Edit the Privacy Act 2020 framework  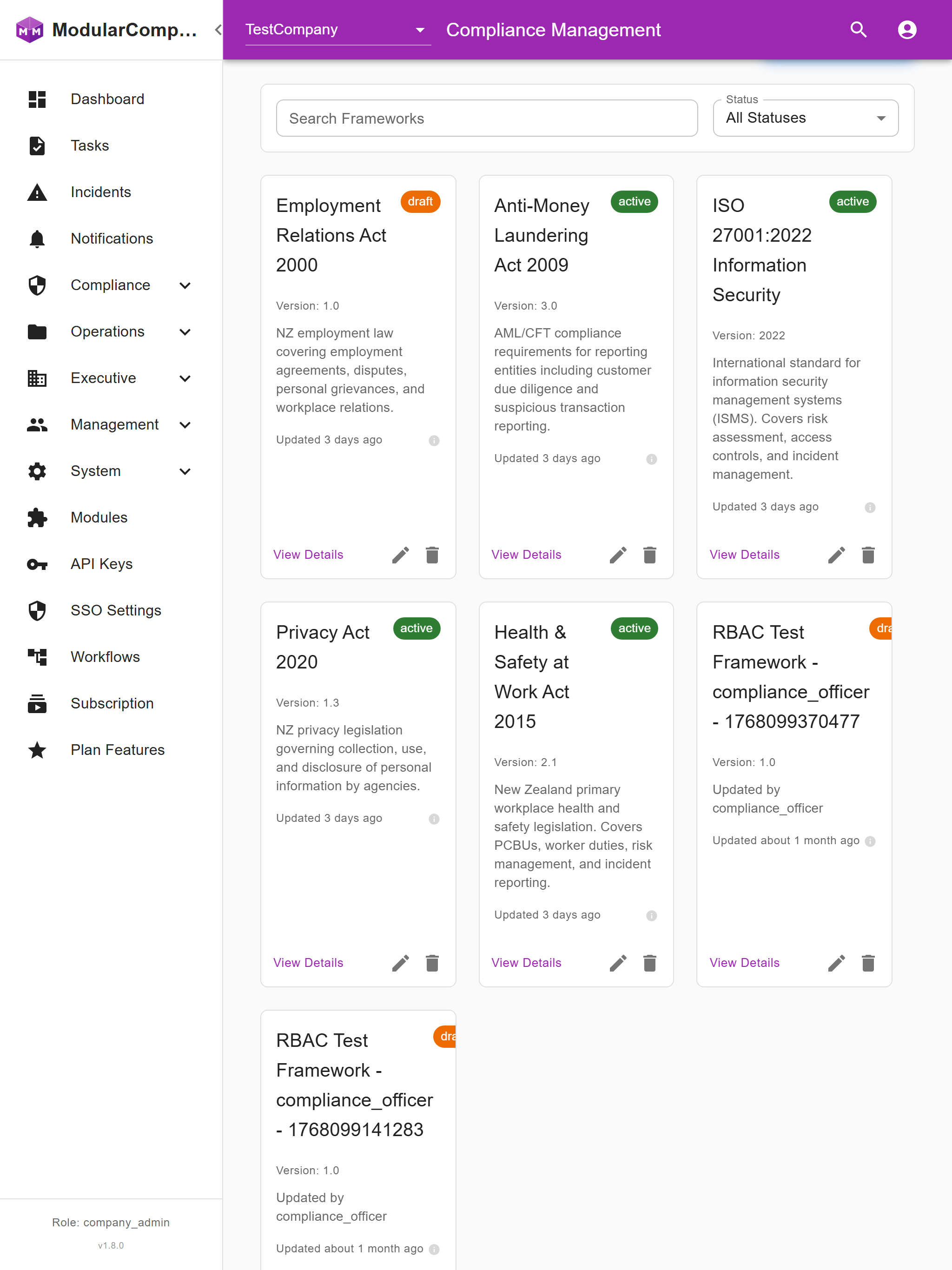click(401, 963)
